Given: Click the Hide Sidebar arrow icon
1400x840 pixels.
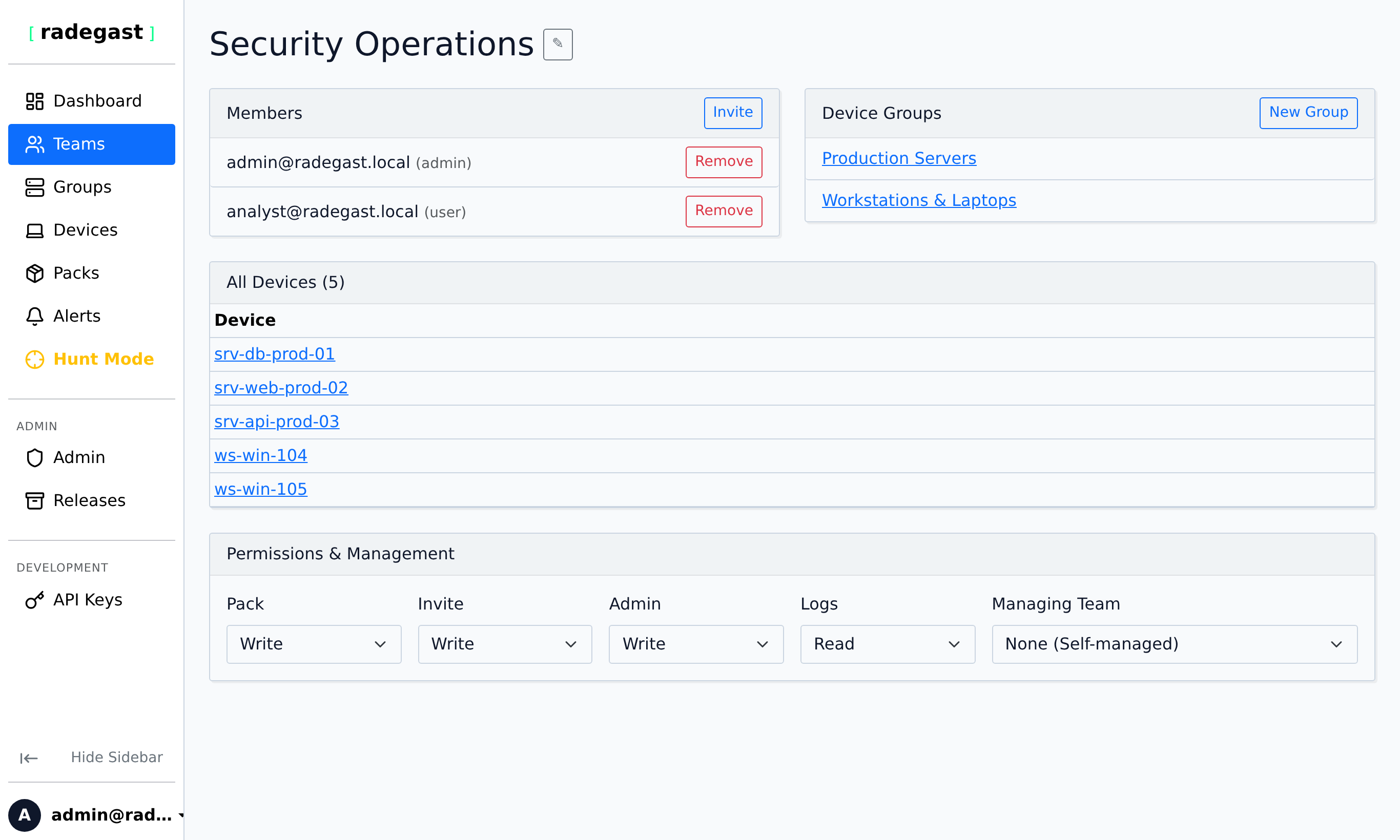Looking at the screenshot, I should [28, 758].
